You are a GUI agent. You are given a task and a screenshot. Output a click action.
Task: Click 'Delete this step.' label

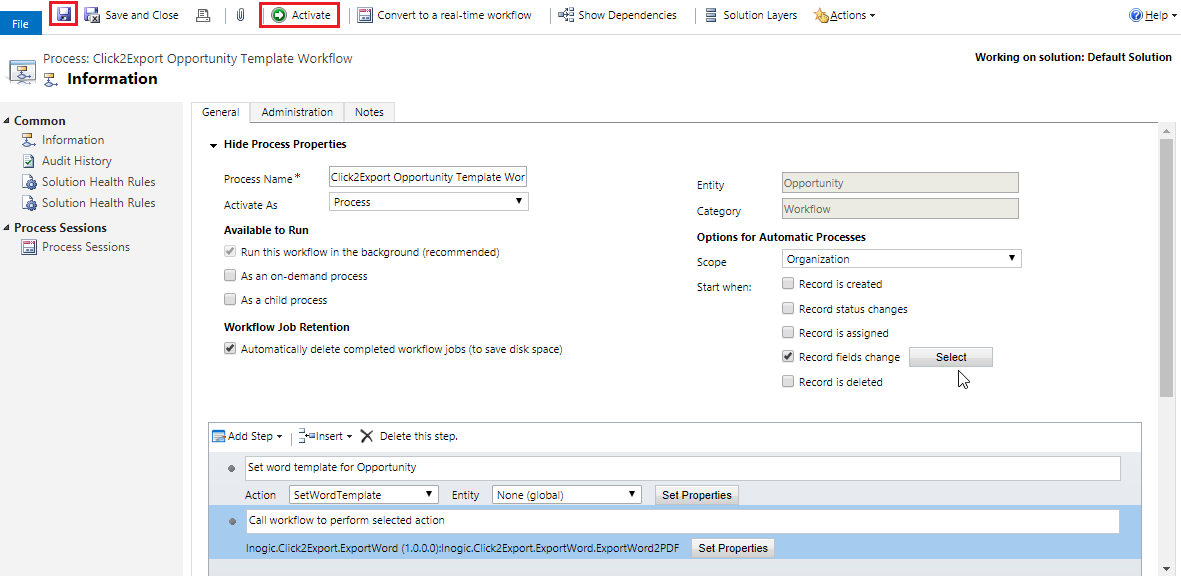point(418,436)
